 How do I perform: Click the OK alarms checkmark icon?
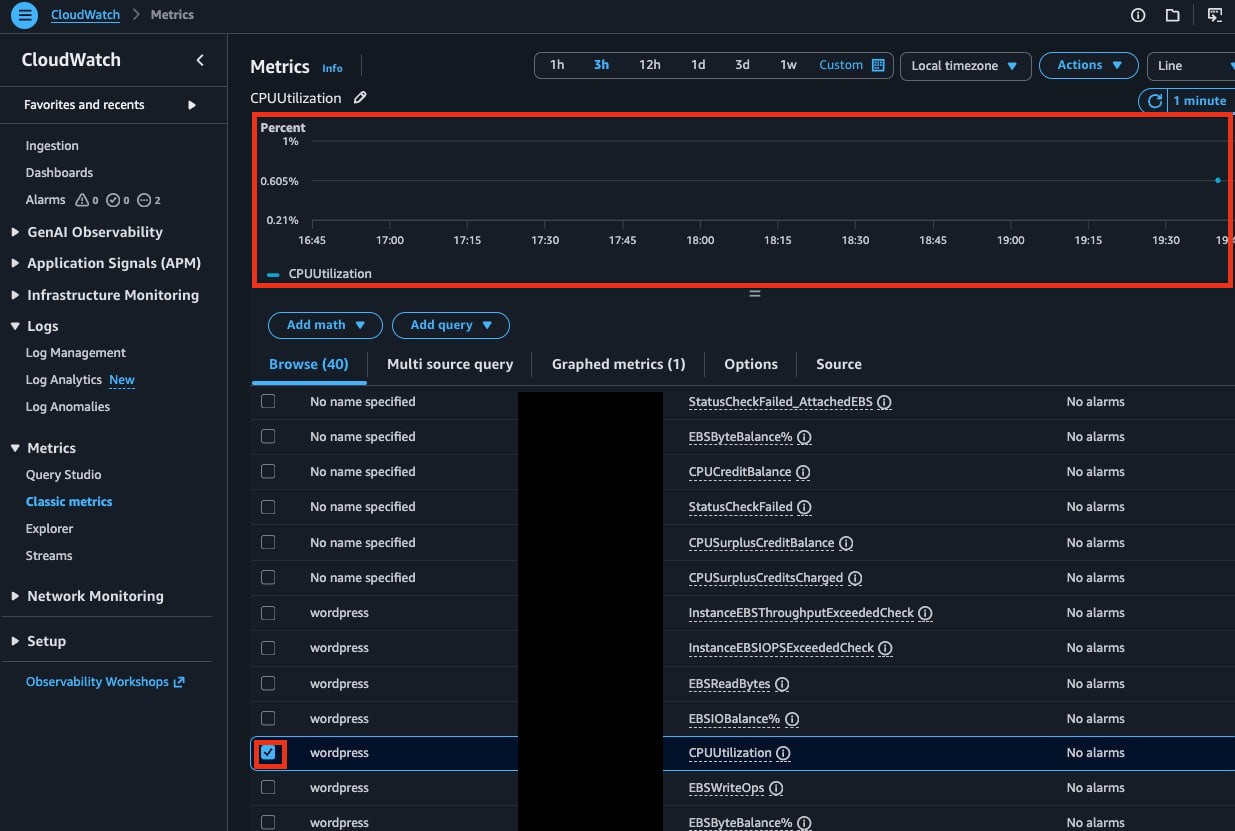tap(113, 200)
